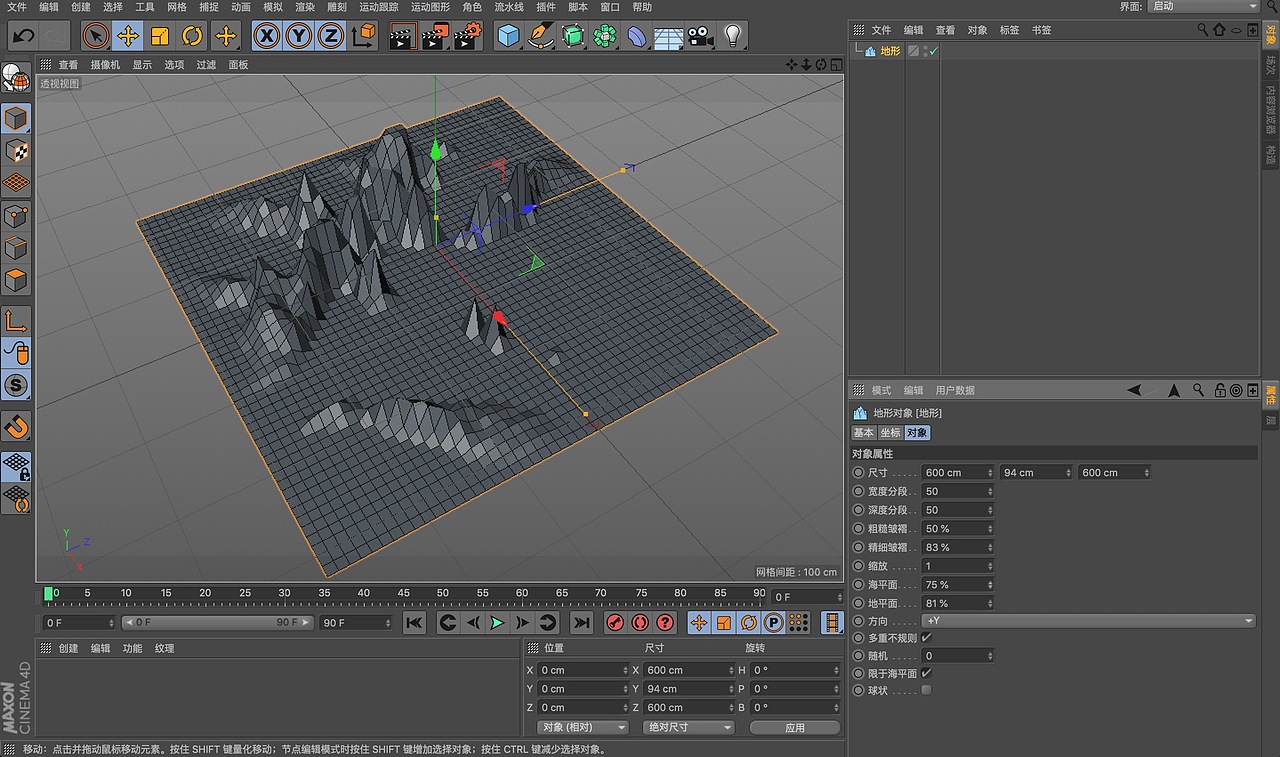Open the Cube primitive objects icon
Viewport: 1280px width, 757px height.
point(509,37)
